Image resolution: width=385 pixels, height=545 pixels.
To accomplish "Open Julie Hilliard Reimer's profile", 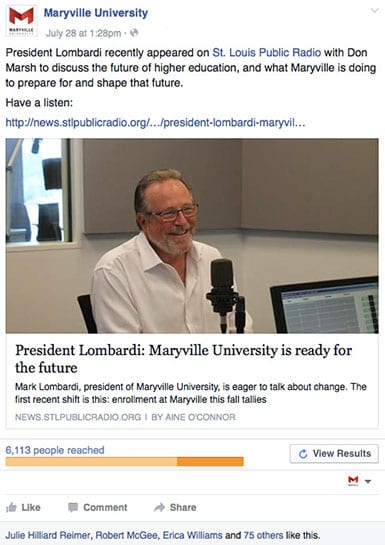I will pos(48,535).
